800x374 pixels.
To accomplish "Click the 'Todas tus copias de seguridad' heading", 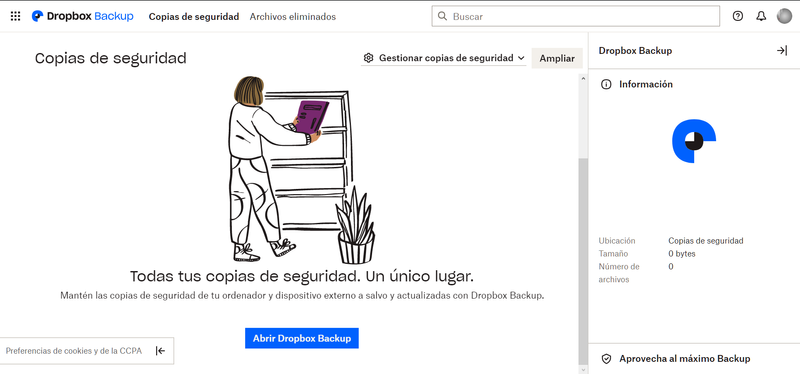I will 302,277.
